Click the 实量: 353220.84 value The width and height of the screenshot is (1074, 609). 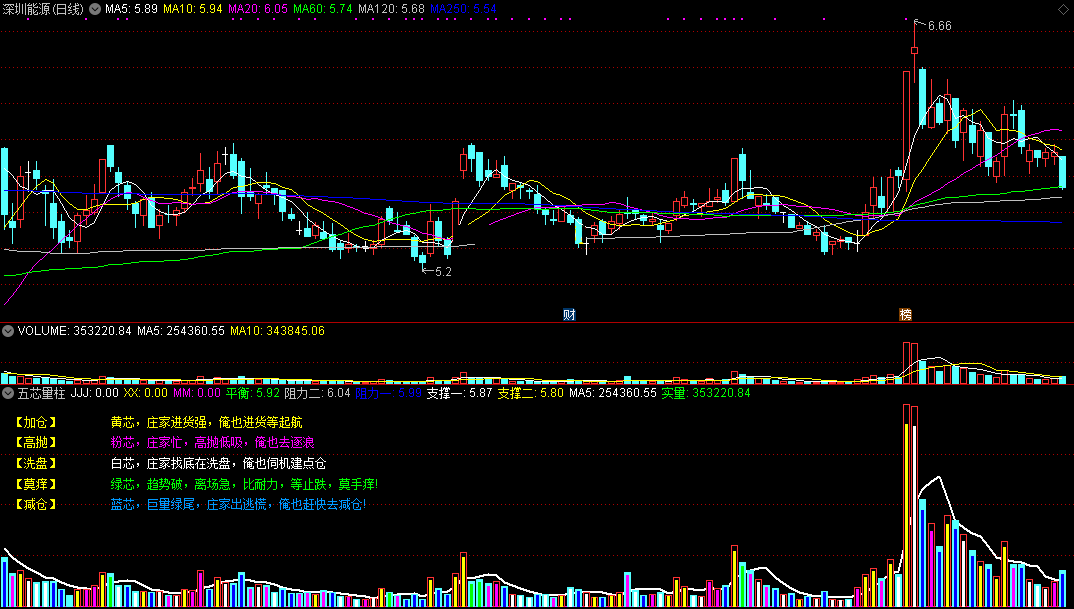click(705, 393)
